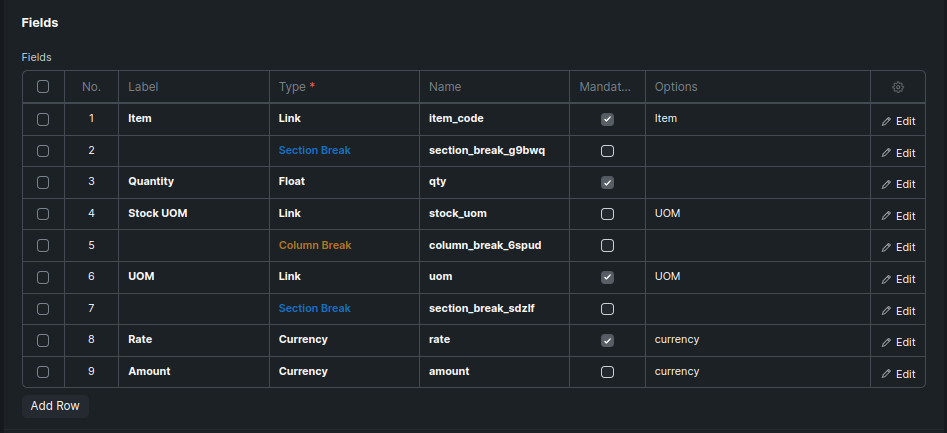Click the pencil Edit for Quantity row
This screenshot has height=433, width=947.
pos(898,184)
